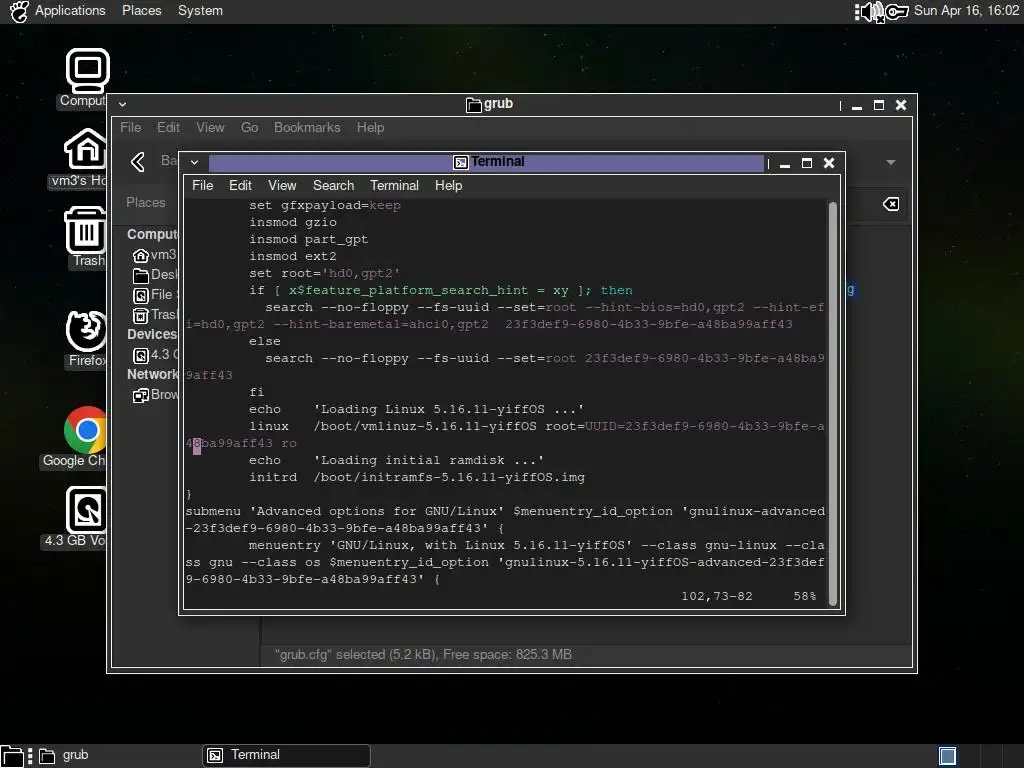Select Browse Network in sidebar
This screenshot has height=768, width=1024.
[154, 395]
